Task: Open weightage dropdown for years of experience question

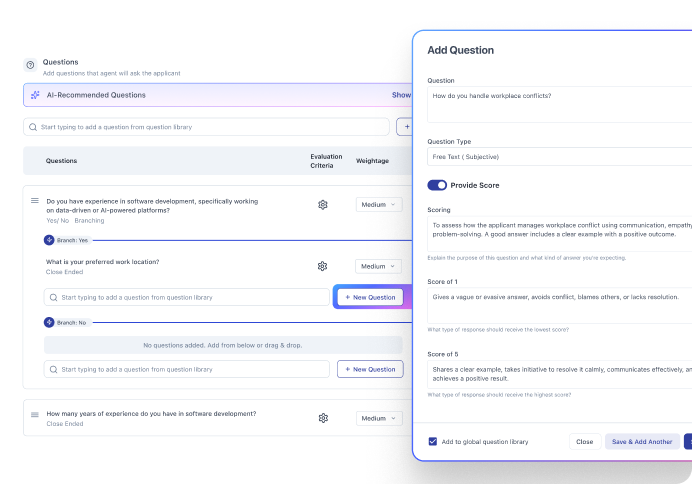Action: 379,418
